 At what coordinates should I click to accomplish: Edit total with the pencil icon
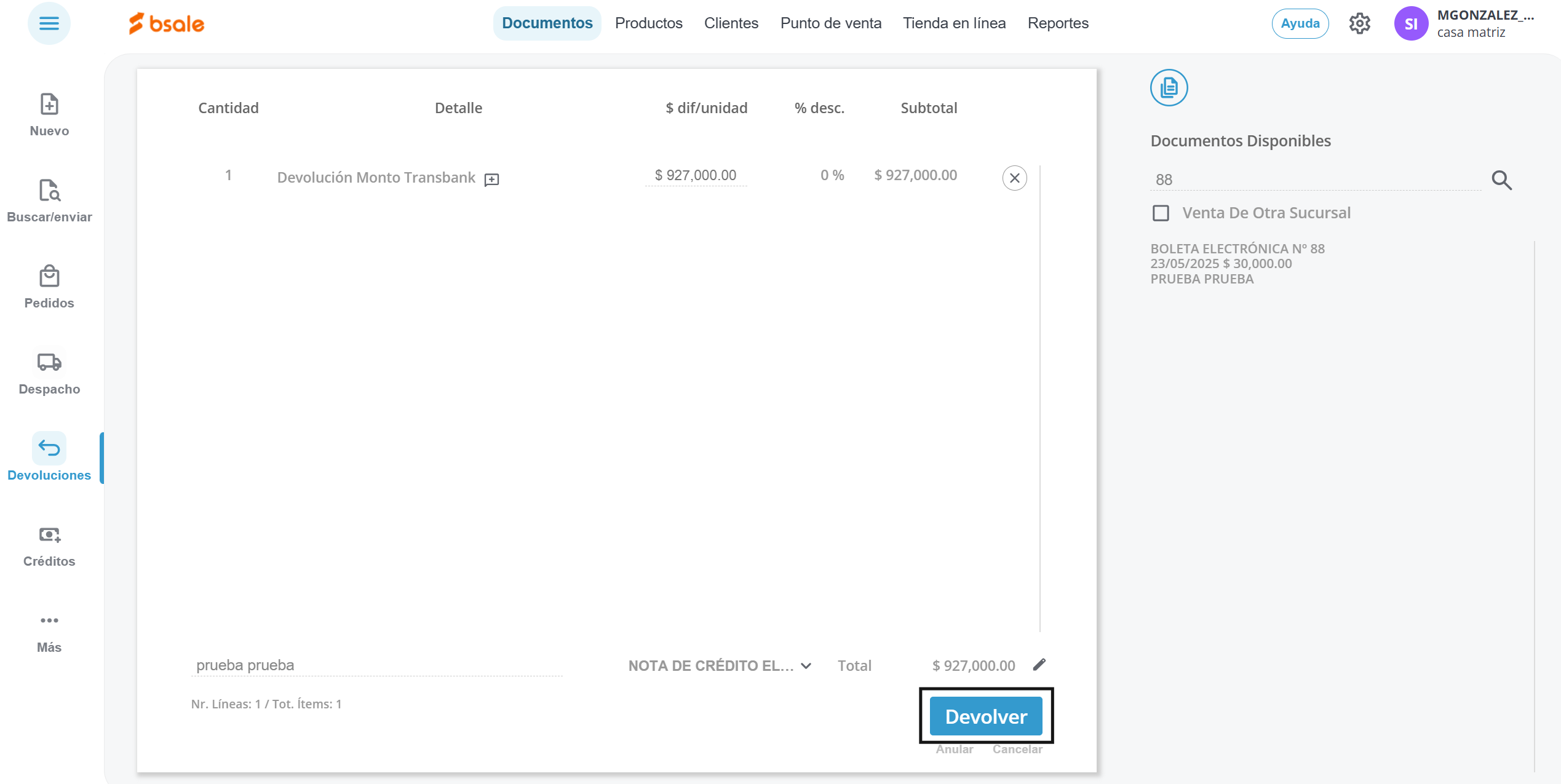(1039, 665)
